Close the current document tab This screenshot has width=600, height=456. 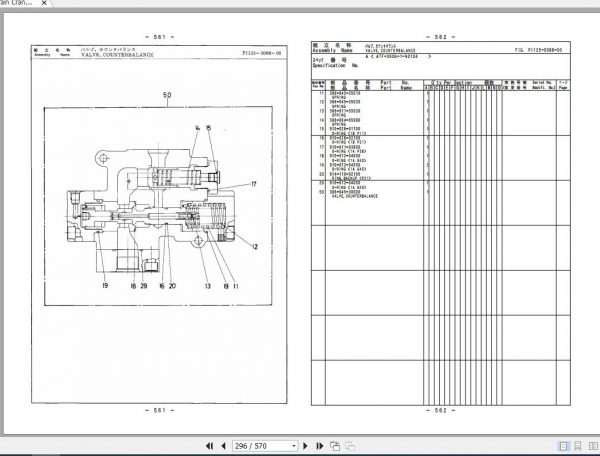pyautogui.click(x=44, y=3)
